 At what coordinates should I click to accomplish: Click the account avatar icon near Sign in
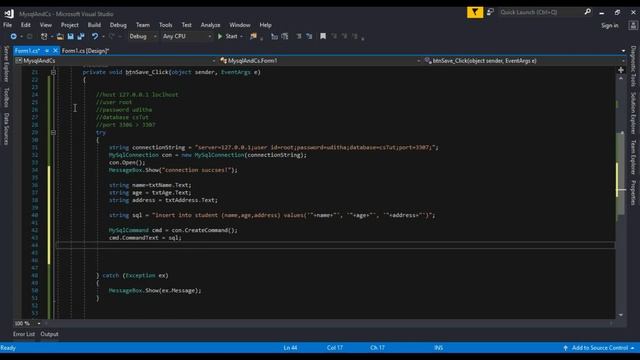coord(633,25)
